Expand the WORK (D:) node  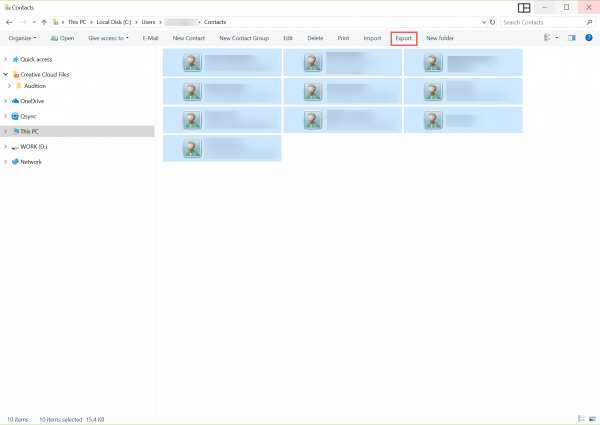(6, 147)
